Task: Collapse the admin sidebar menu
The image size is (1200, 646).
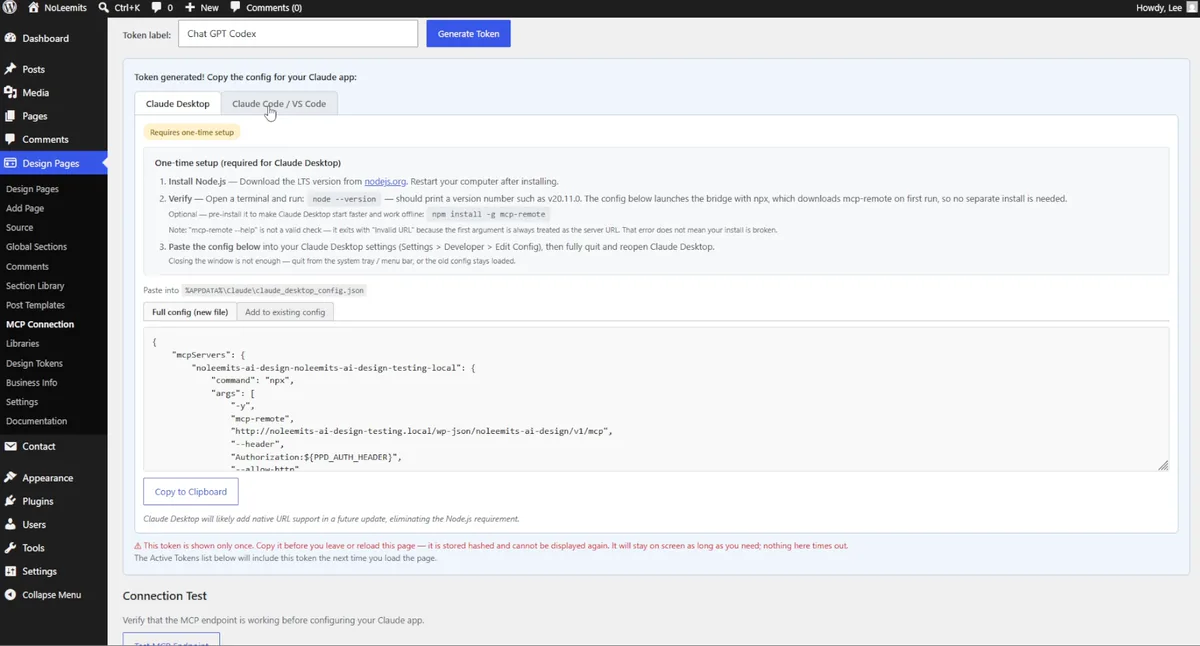Action: tap(53, 594)
